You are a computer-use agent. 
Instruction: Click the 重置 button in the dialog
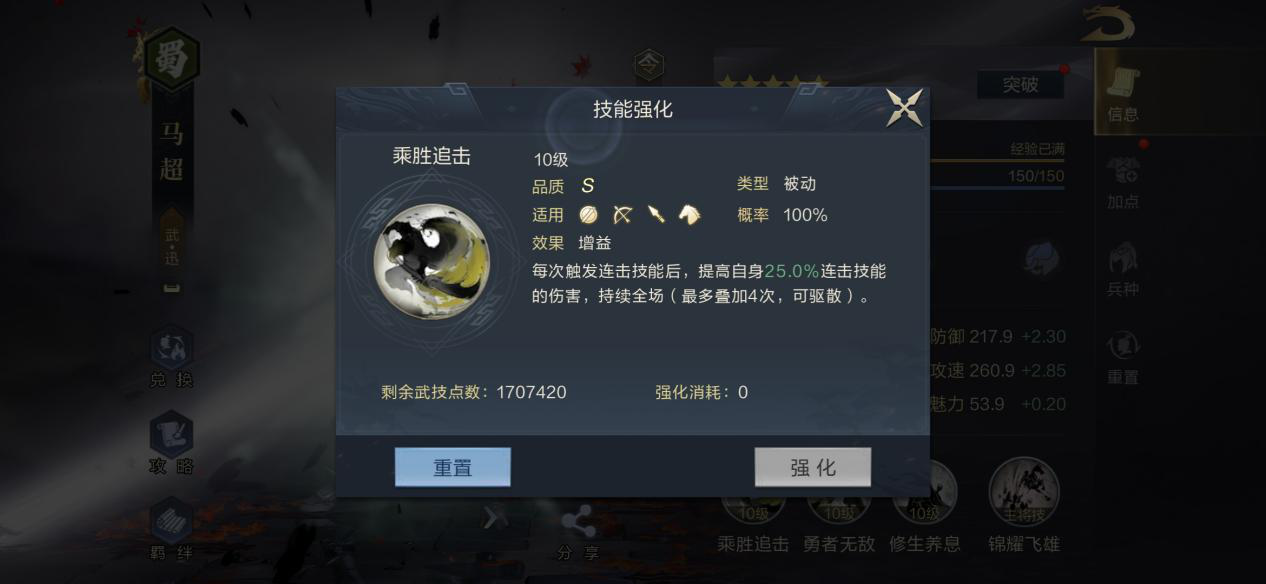[452, 467]
